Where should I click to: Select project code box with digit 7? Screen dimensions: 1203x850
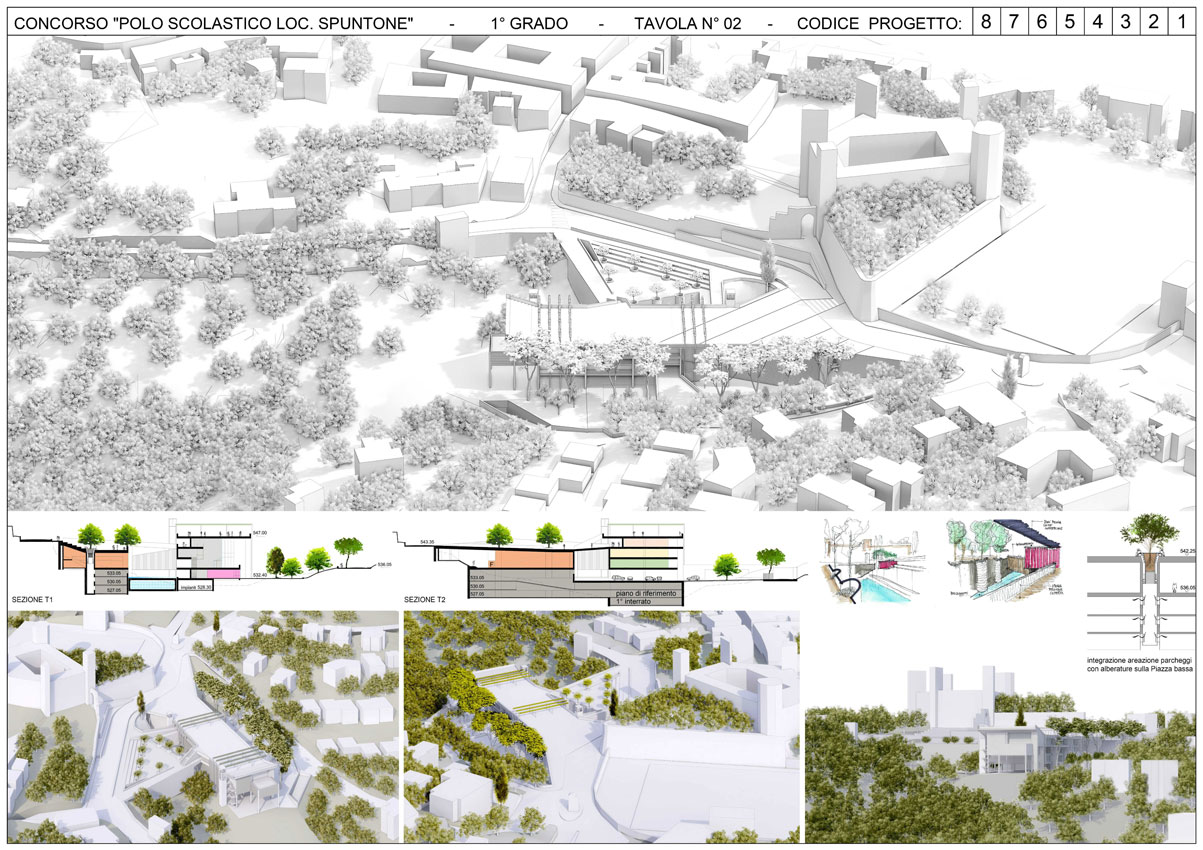(x=1014, y=22)
